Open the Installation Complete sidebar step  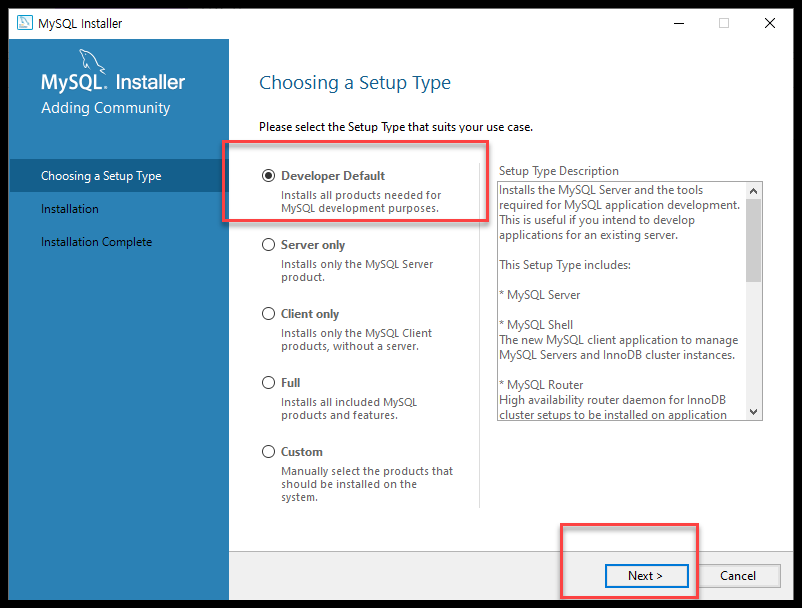96,242
